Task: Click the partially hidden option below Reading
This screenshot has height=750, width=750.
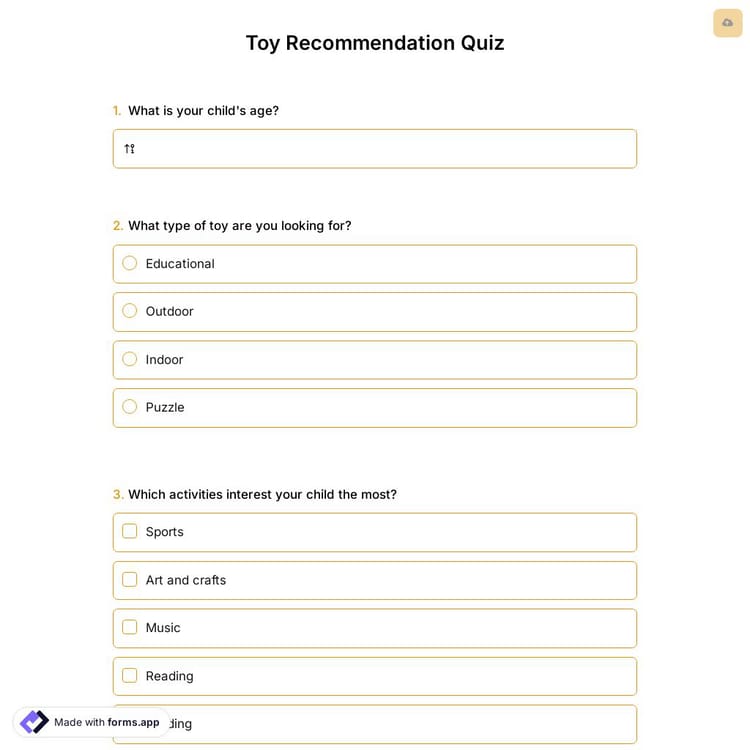Action: 400,724
